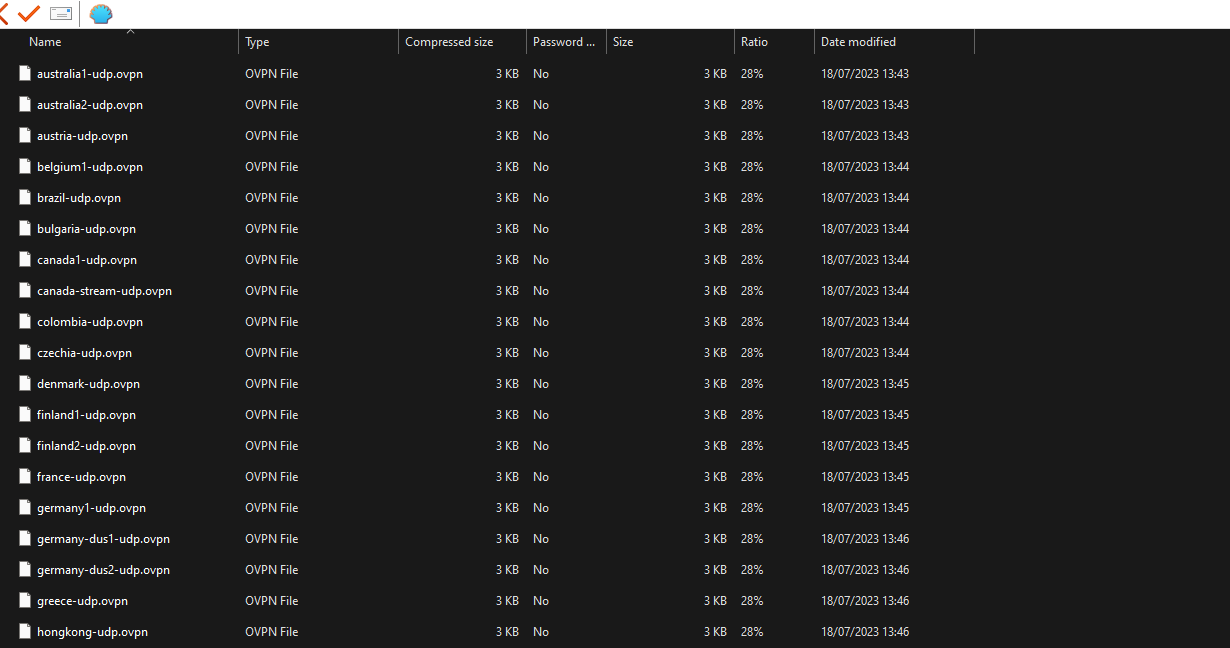Sort files by Size column
This screenshot has height=648, width=1230.
click(x=621, y=41)
